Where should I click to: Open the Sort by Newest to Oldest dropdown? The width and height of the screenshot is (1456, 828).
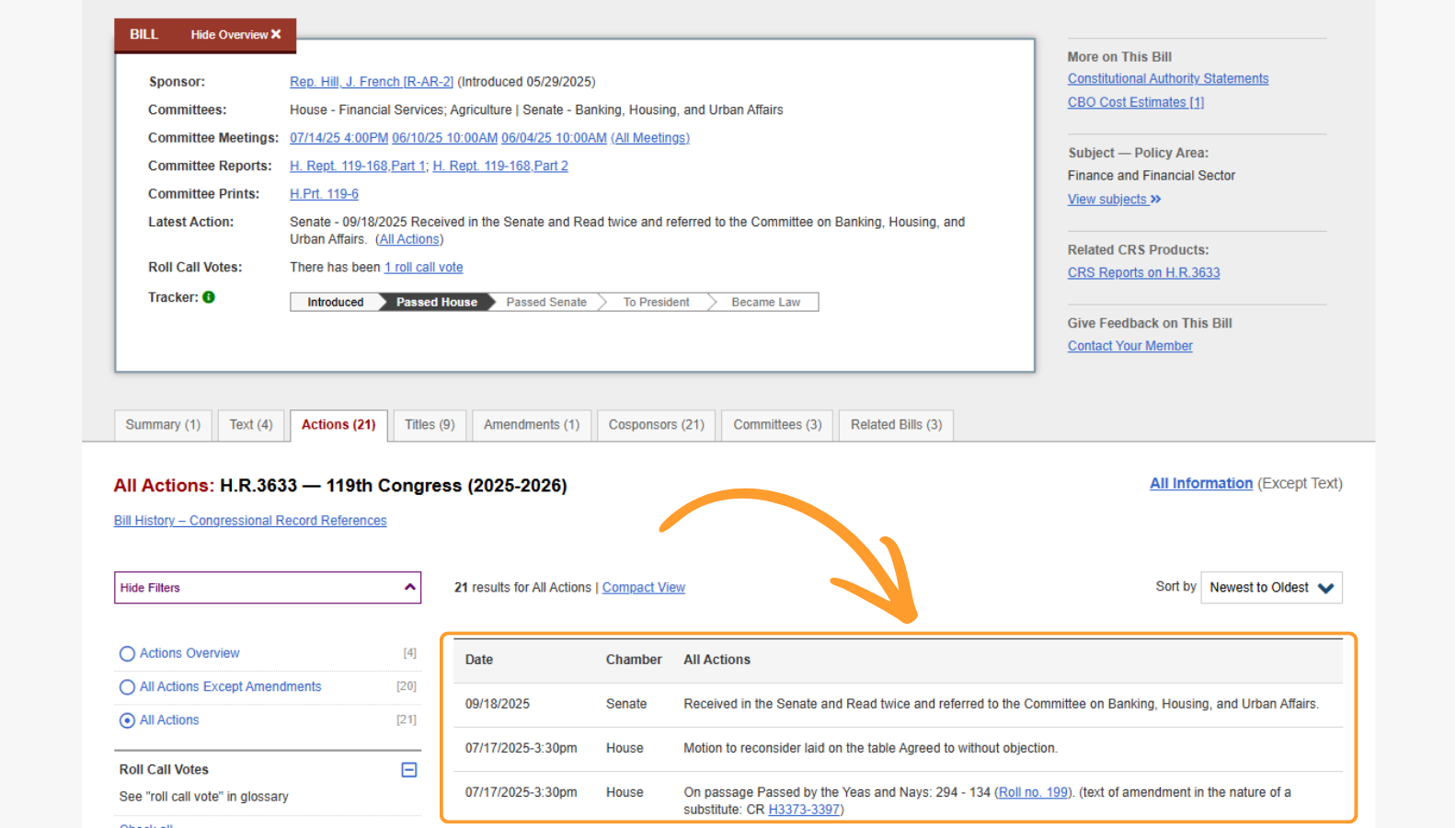tap(1271, 588)
